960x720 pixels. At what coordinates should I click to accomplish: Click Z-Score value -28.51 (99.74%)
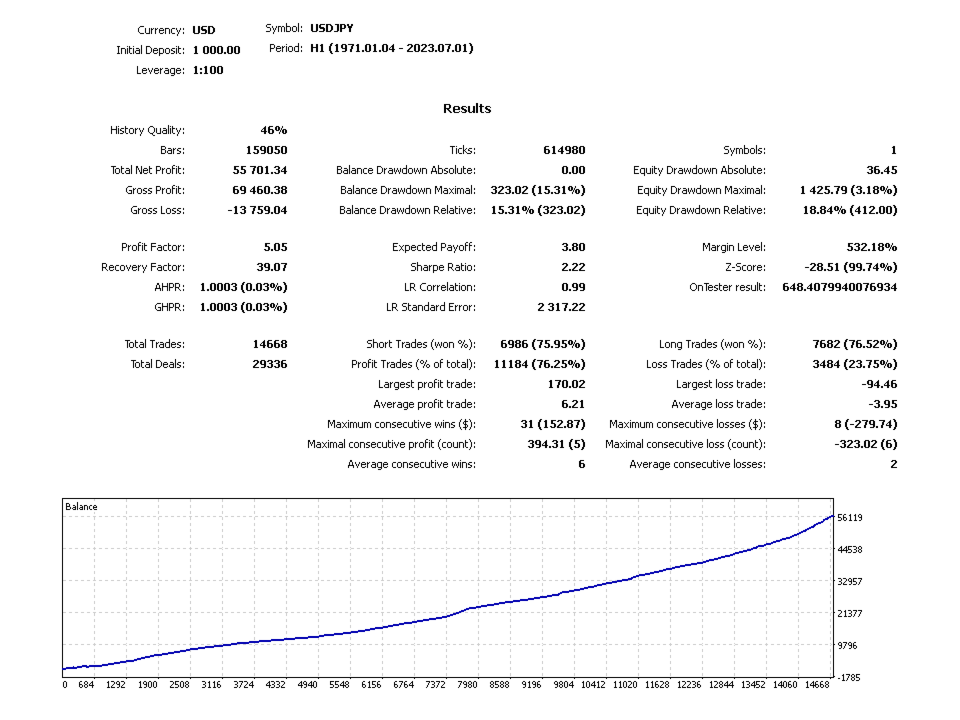pyautogui.click(x=851, y=268)
